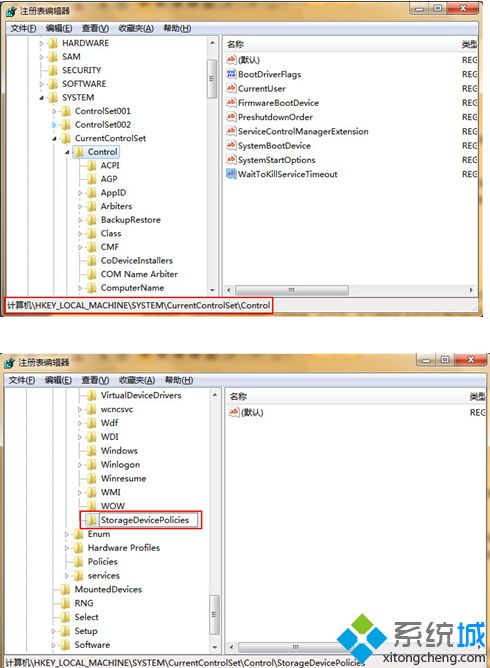Expand the ControlSet001 tree node
Screen dimensions: 490x668
54,111
